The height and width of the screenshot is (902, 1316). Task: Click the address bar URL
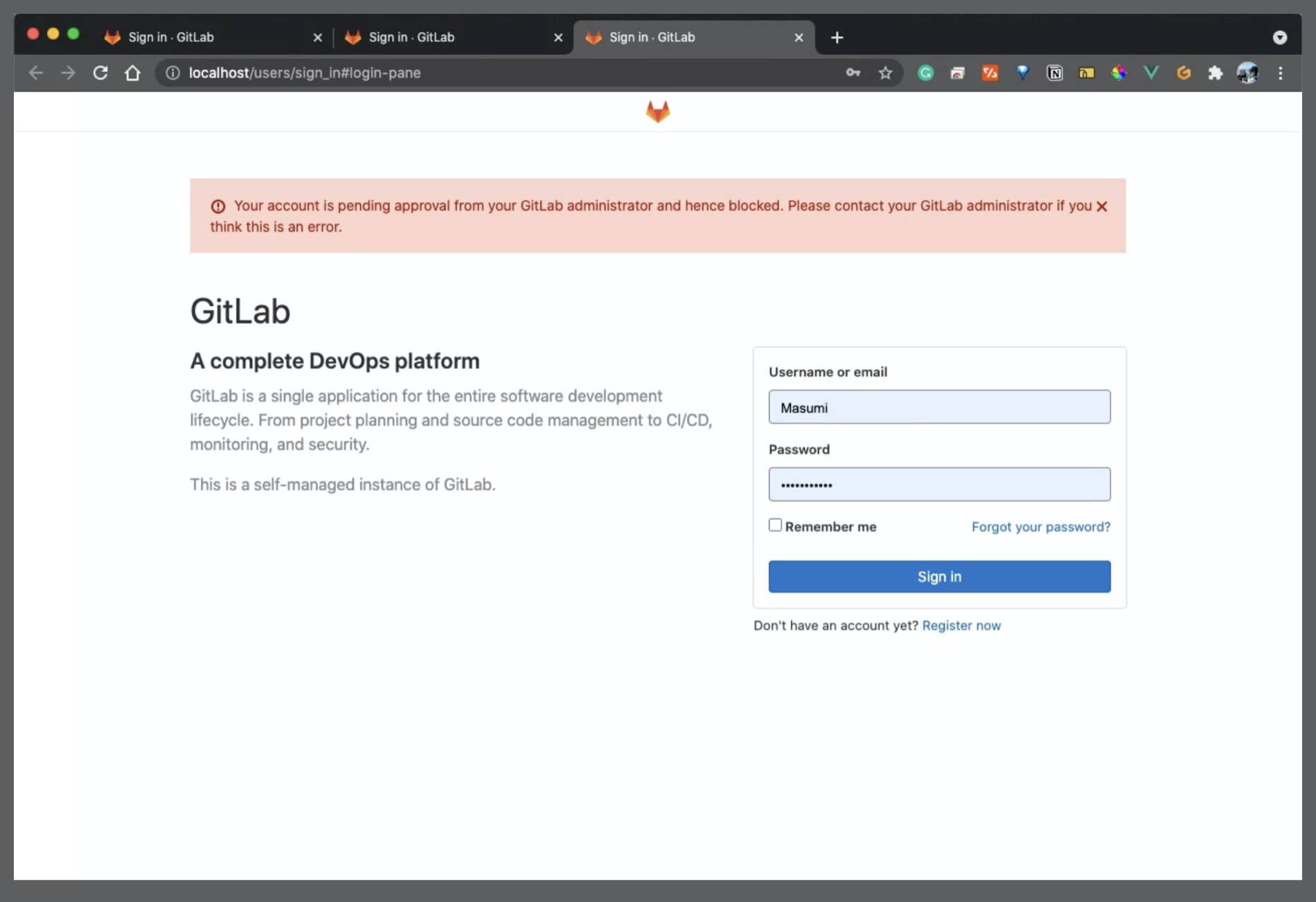pos(305,73)
